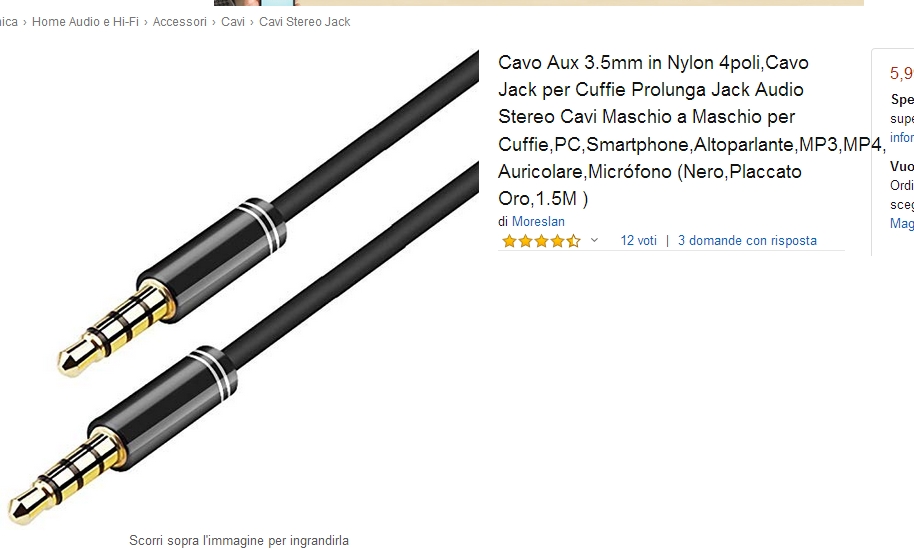This screenshot has width=914, height=549.
Task: Click 'Scorri sopra l'immagine per ingrandirla' caption
Action: pyautogui.click(x=239, y=540)
